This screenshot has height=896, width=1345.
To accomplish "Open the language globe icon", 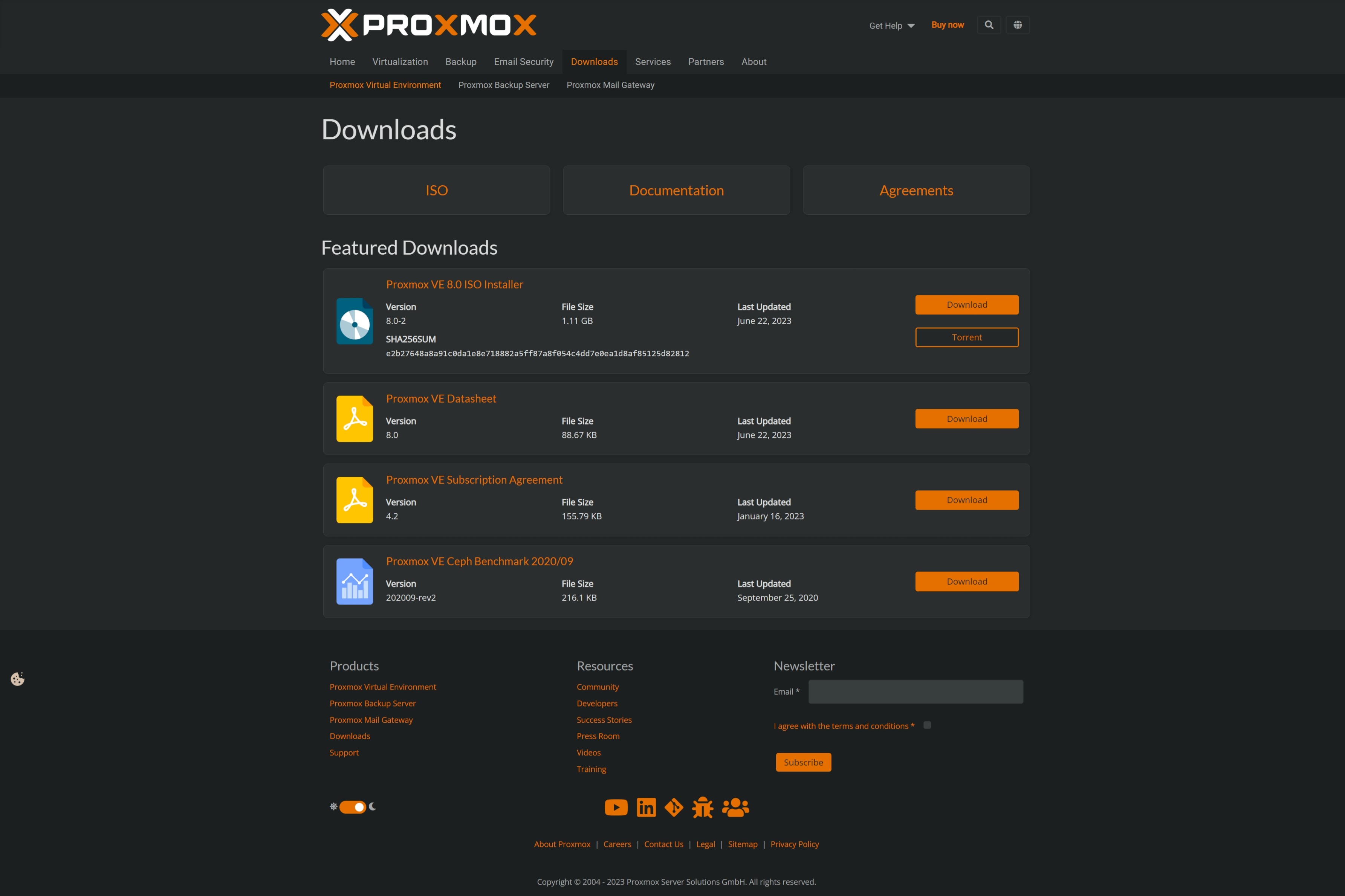I will (1018, 25).
